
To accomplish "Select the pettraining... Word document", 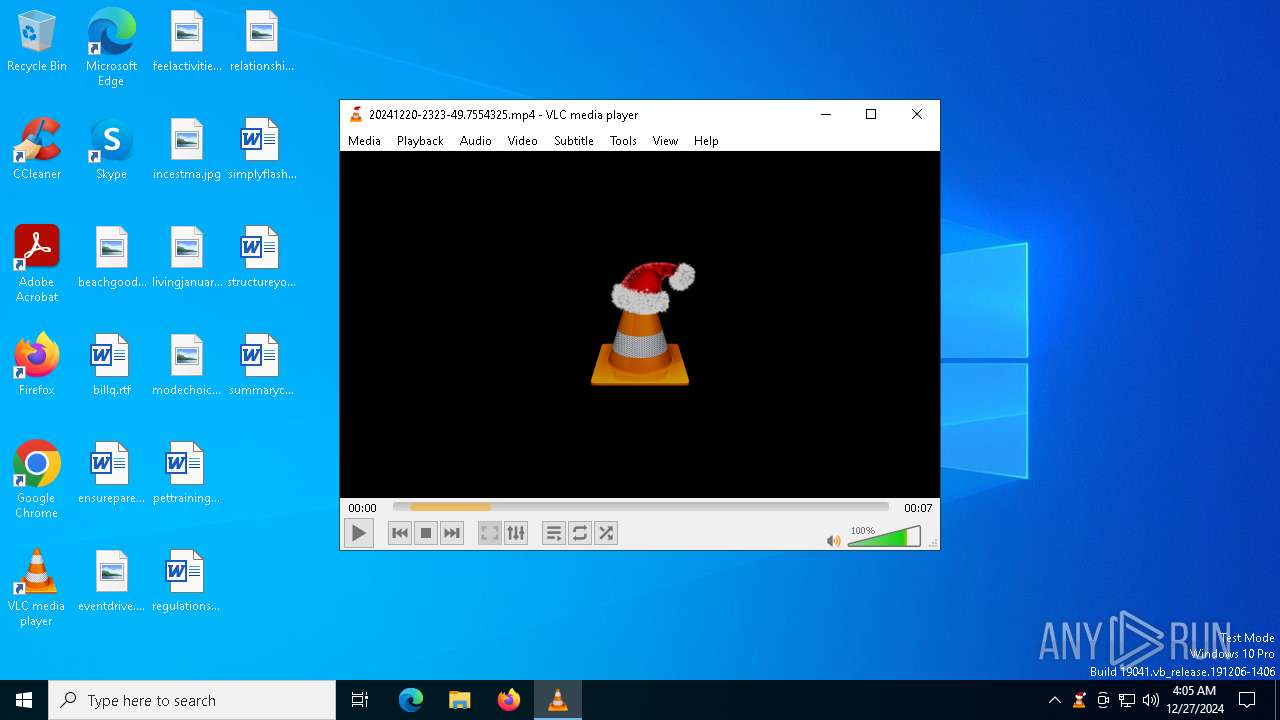I will click(x=186, y=473).
